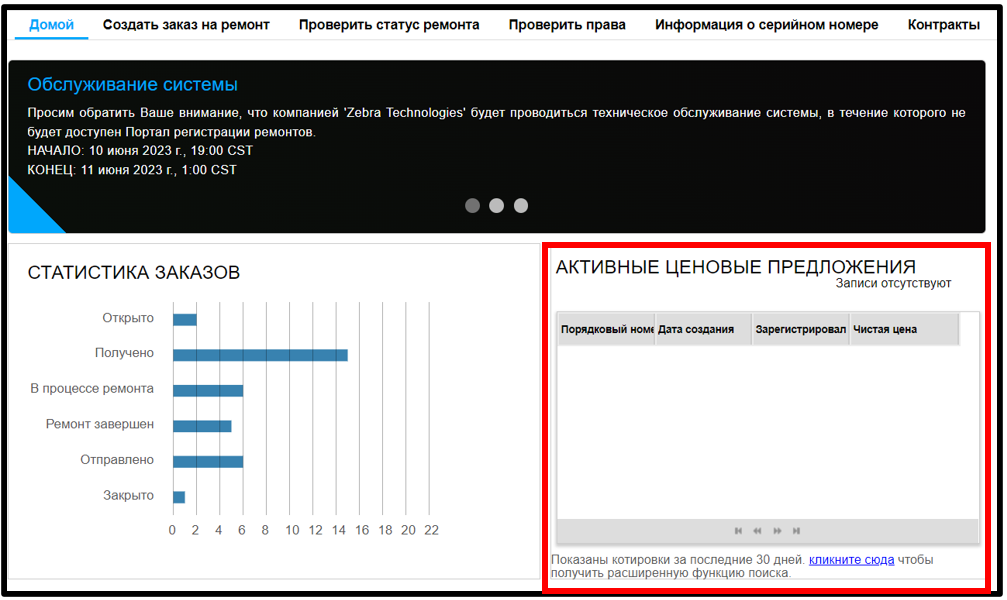The image size is (1007, 600).
Task: Go to previous page of quotes table
Action: click(x=758, y=531)
